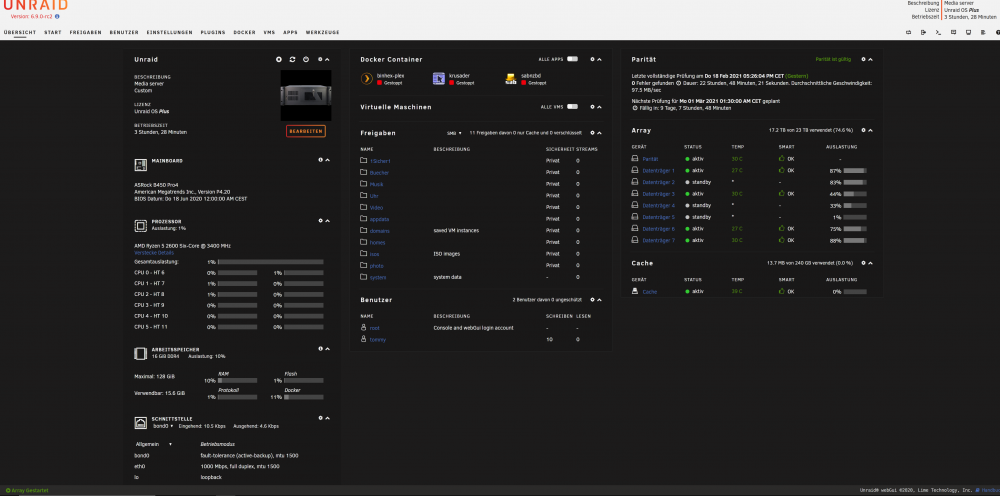1000x496 pixels.
Task: Click the logout icon in header
Action: pyautogui.click(x=922, y=32)
